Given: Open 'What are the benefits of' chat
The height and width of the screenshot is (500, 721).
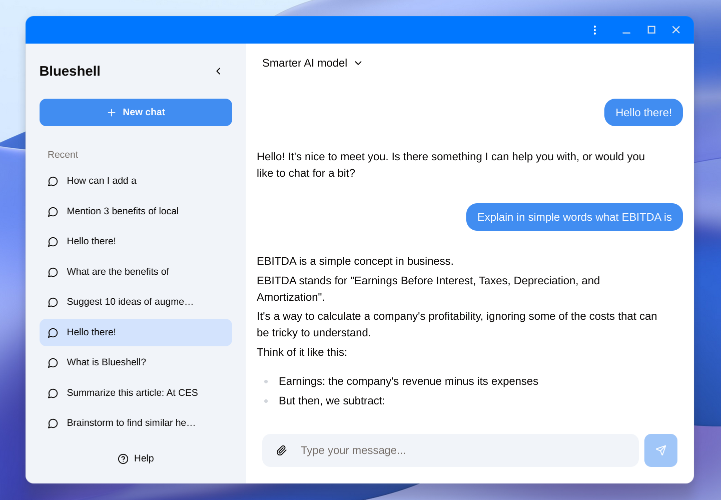Looking at the screenshot, I should [136, 272].
